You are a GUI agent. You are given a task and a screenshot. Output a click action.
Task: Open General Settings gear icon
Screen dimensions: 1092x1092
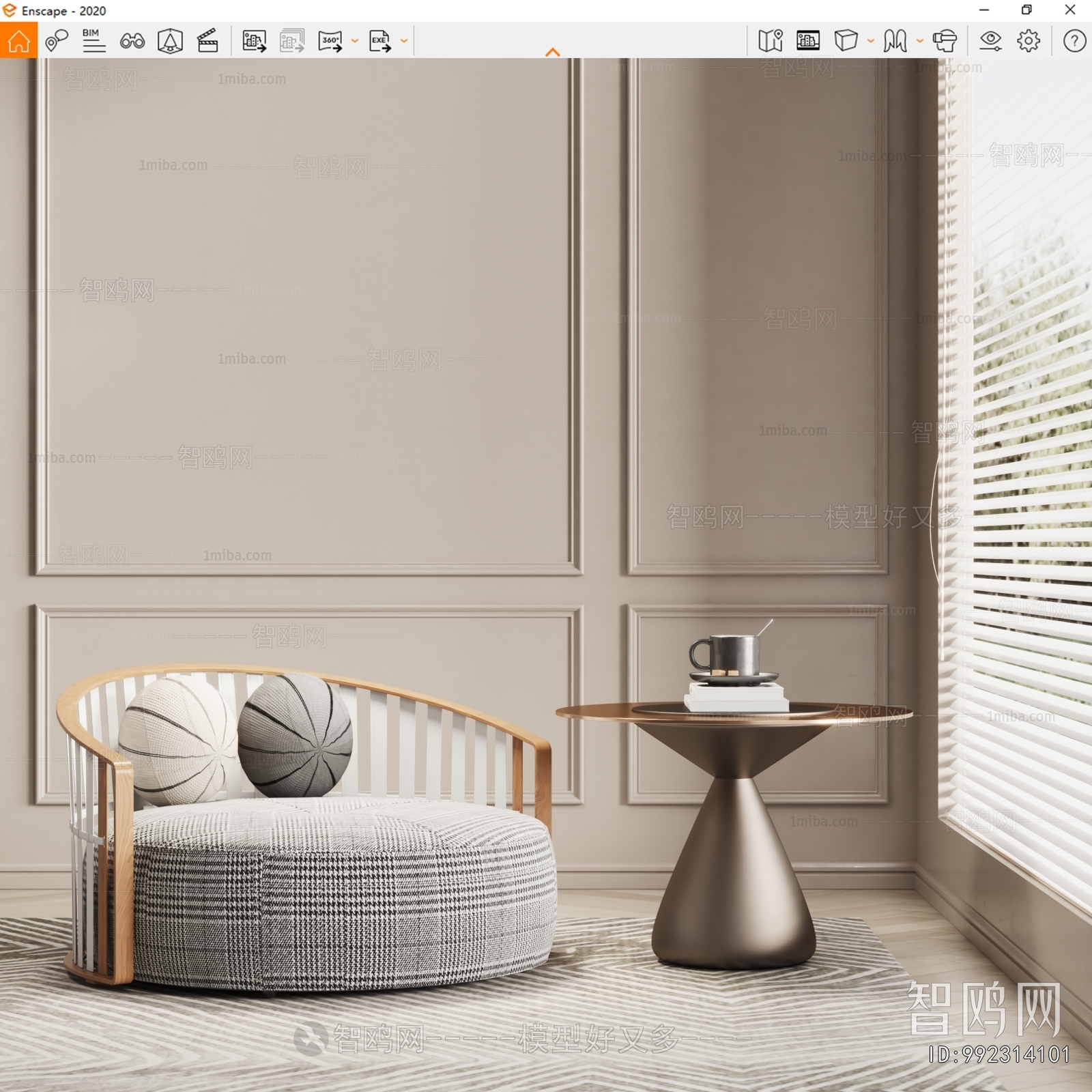(x=1029, y=41)
